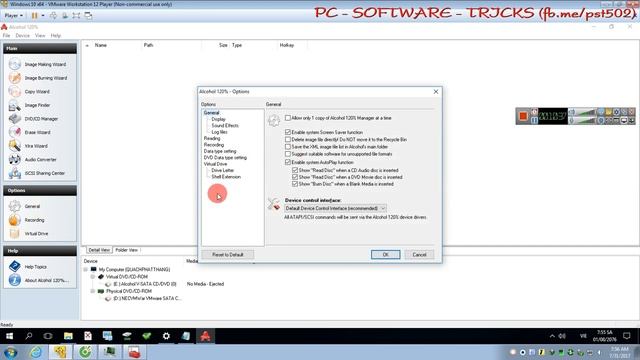The height and width of the screenshot is (360, 640).
Task: Select Data type setting option
Action: point(220,151)
